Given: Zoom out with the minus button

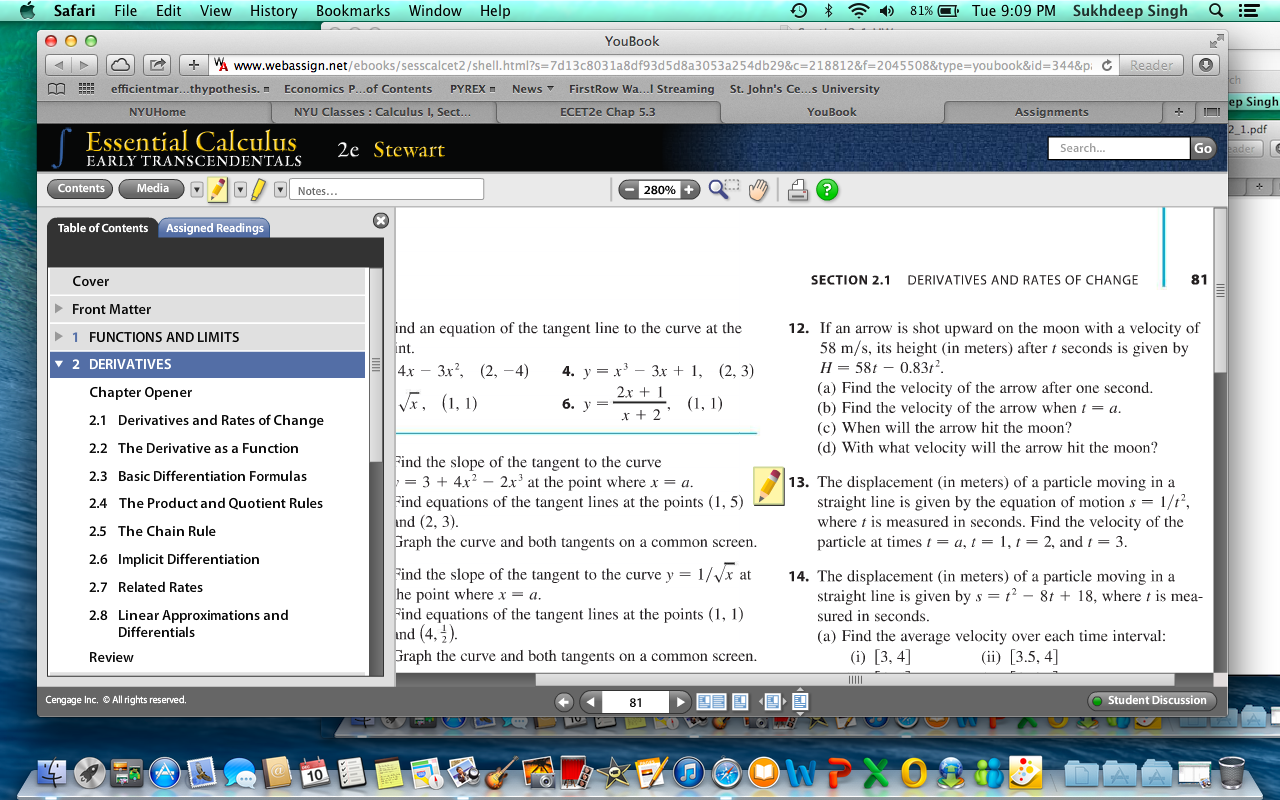Looking at the screenshot, I should point(628,189).
